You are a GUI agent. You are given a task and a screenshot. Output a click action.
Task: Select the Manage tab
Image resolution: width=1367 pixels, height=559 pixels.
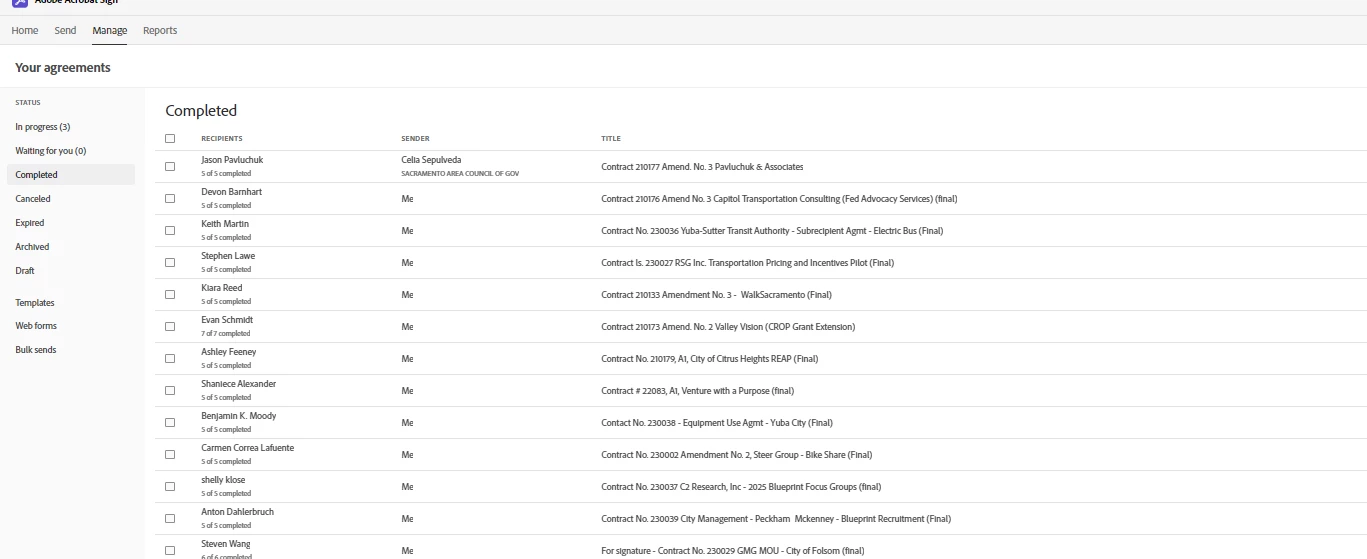click(110, 31)
